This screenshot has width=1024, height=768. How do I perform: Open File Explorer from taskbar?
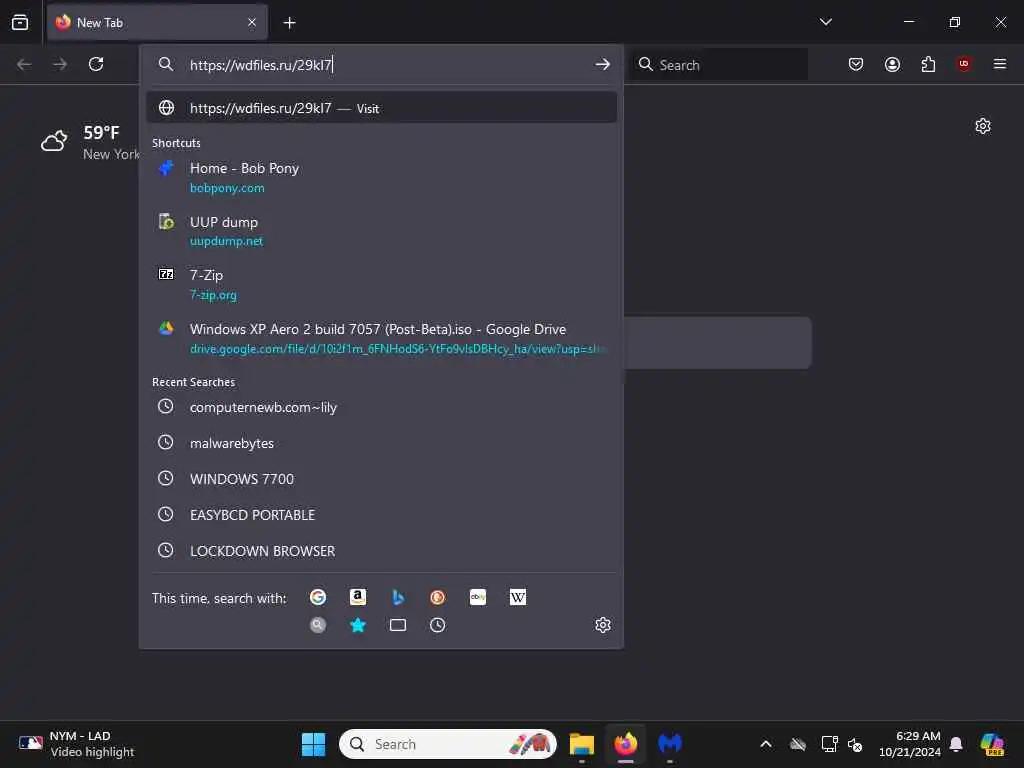581,744
